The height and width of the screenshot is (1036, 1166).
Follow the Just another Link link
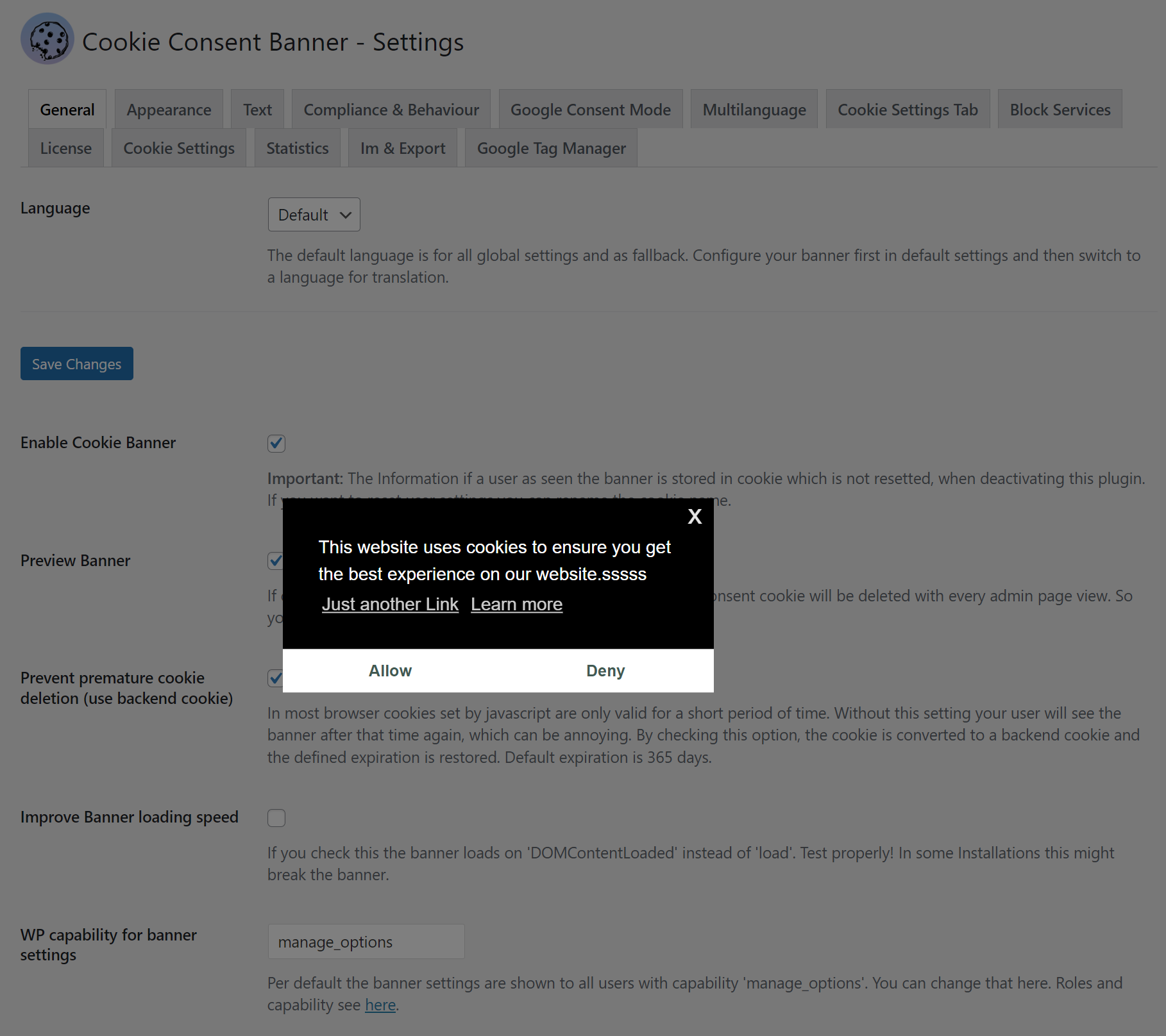pyautogui.click(x=390, y=604)
